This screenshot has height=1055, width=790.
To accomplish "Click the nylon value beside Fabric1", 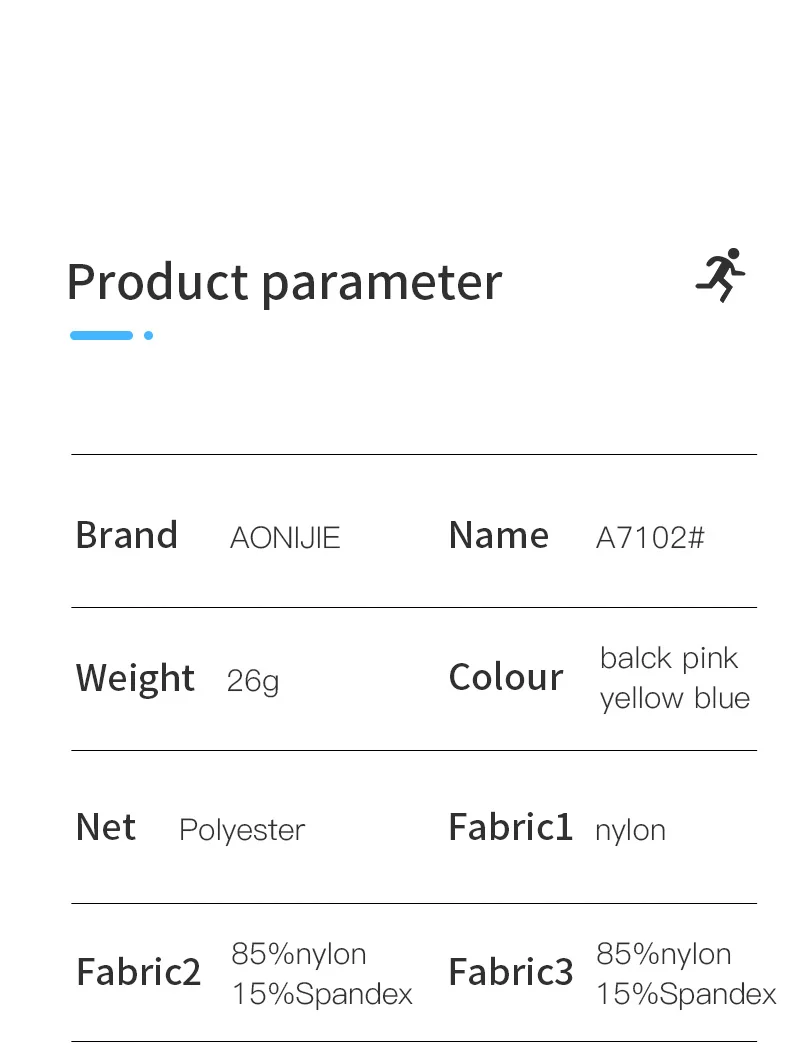I will [x=630, y=830].
